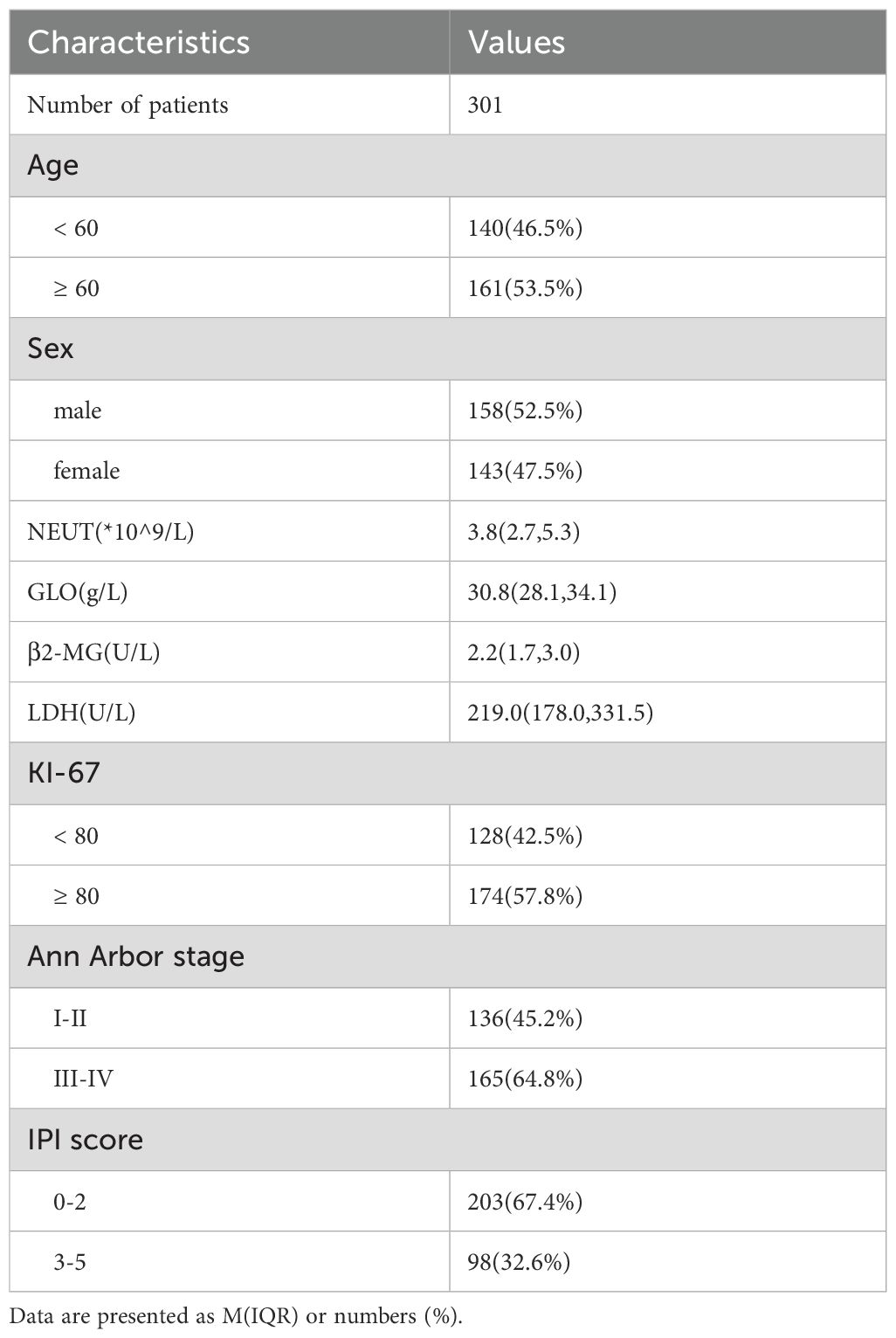Select the Sex section heading
Viewport: 896px width, 1338px height.
(x=51, y=348)
